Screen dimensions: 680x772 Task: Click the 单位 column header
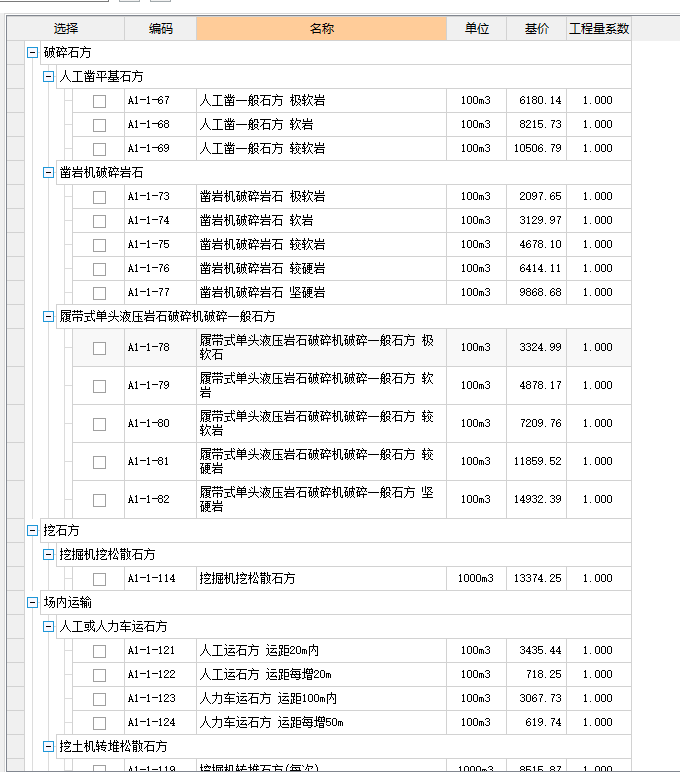click(x=477, y=29)
